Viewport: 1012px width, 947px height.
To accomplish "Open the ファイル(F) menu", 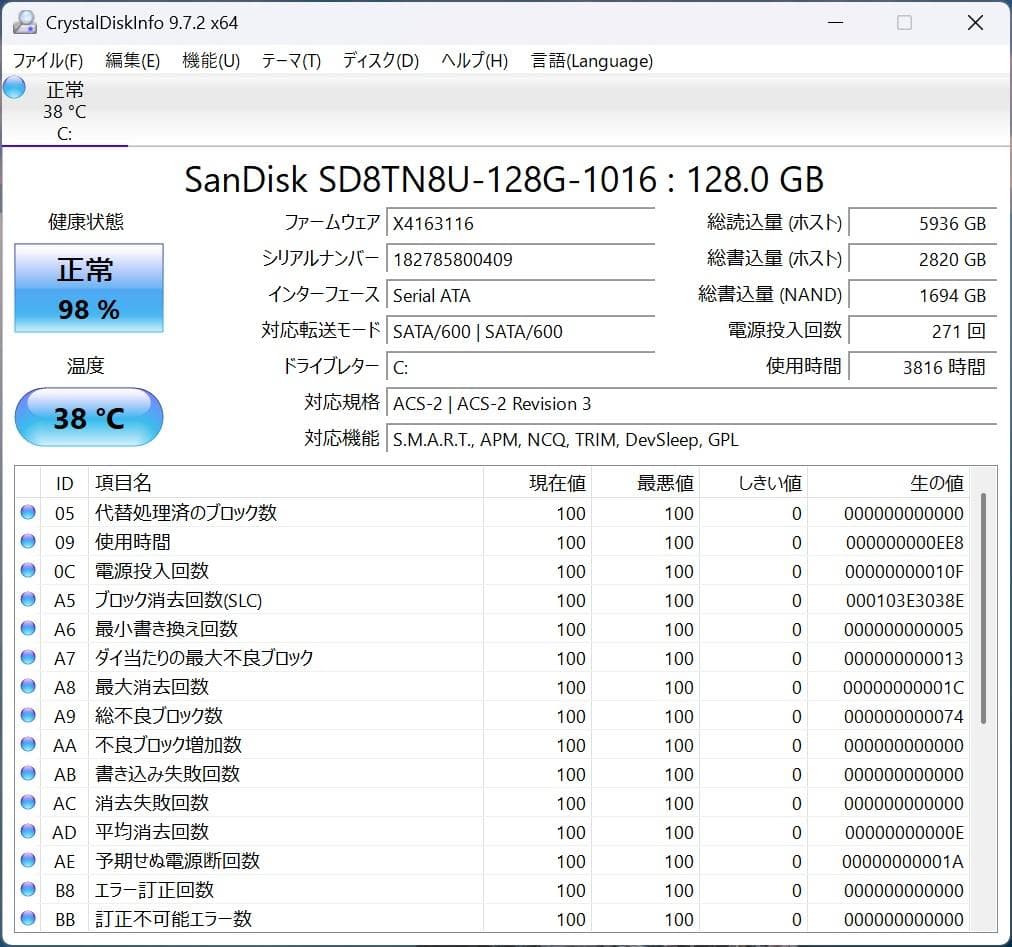I will (x=46, y=61).
